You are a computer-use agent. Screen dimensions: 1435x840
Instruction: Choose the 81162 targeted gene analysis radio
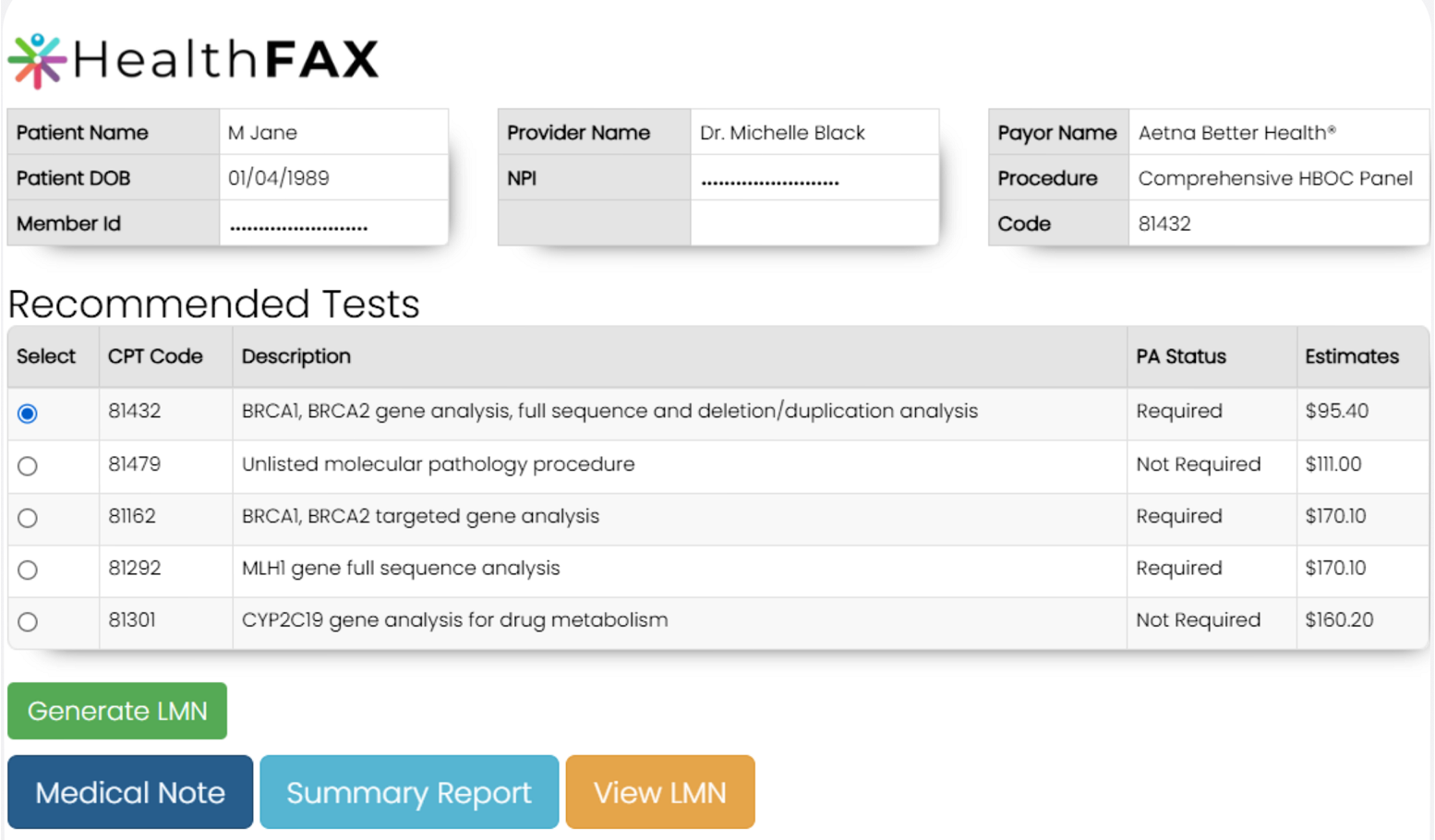pos(28,518)
